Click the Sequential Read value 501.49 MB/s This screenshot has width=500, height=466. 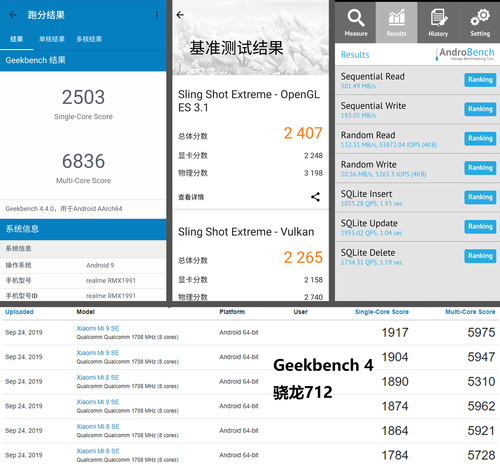click(x=358, y=86)
